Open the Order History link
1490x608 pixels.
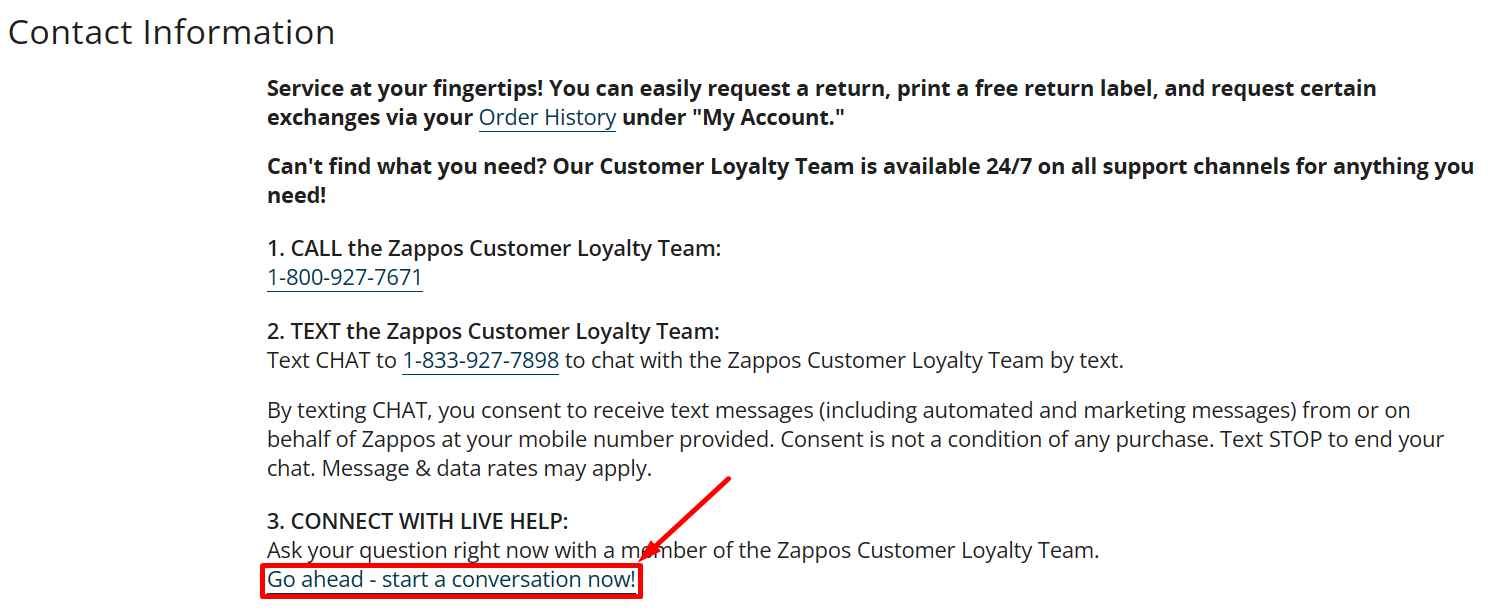[x=546, y=117]
